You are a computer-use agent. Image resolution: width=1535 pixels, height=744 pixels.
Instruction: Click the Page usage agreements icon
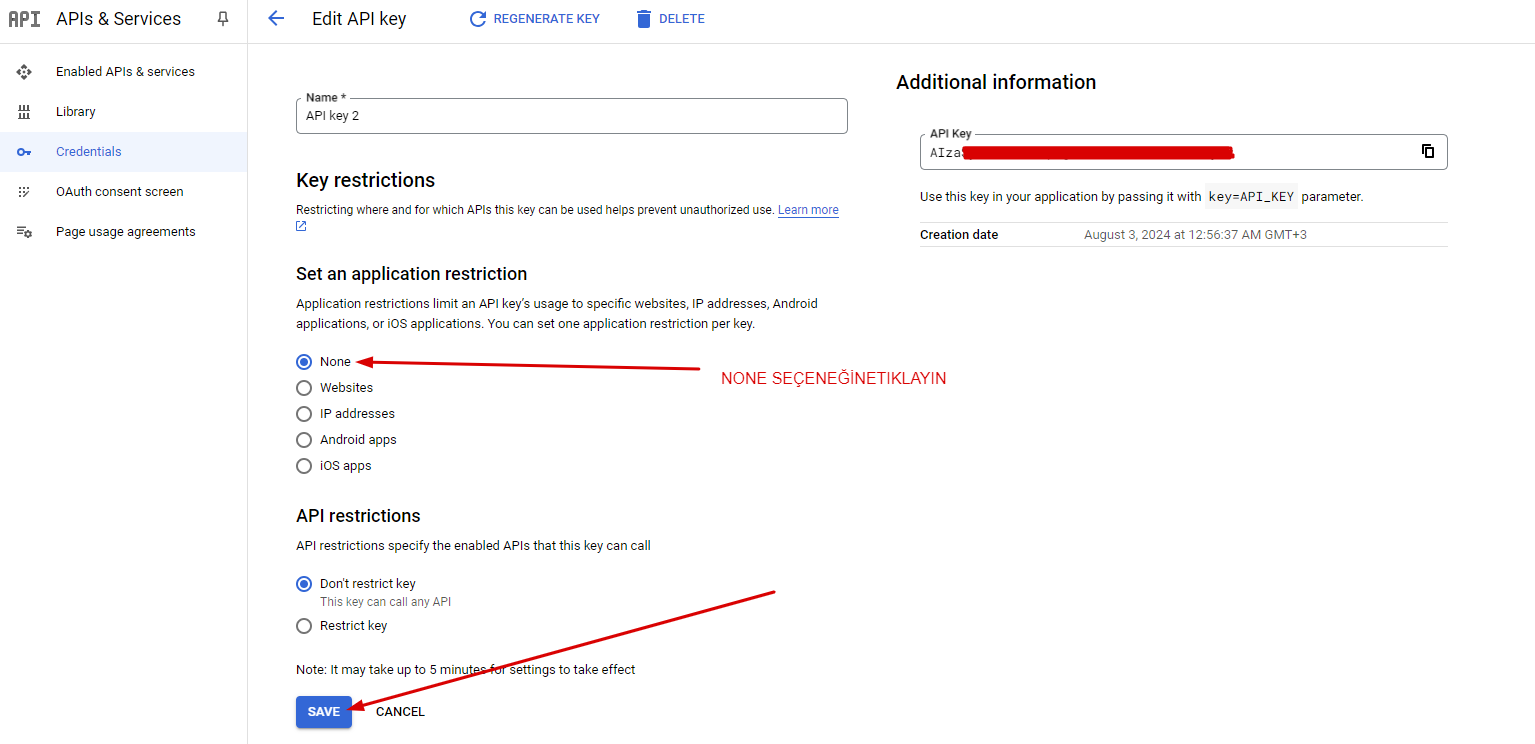pyautogui.click(x=24, y=232)
